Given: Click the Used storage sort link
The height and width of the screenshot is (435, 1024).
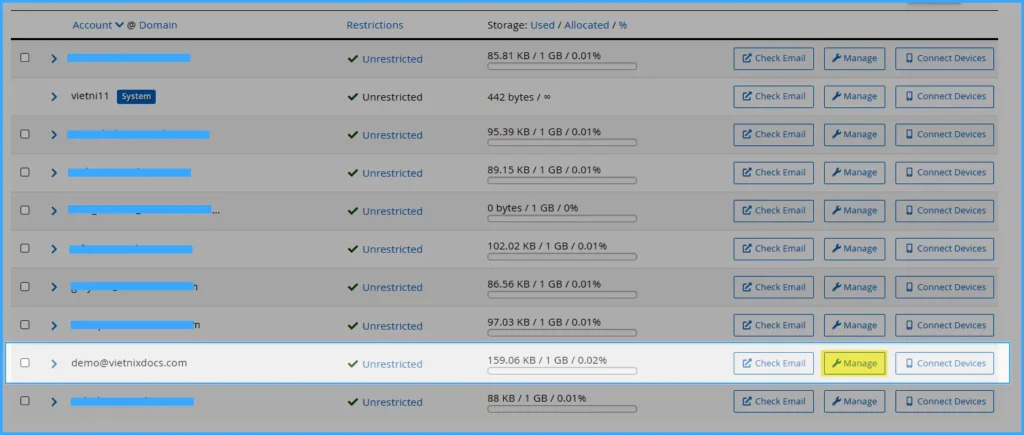Looking at the screenshot, I should [x=542, y=25].
